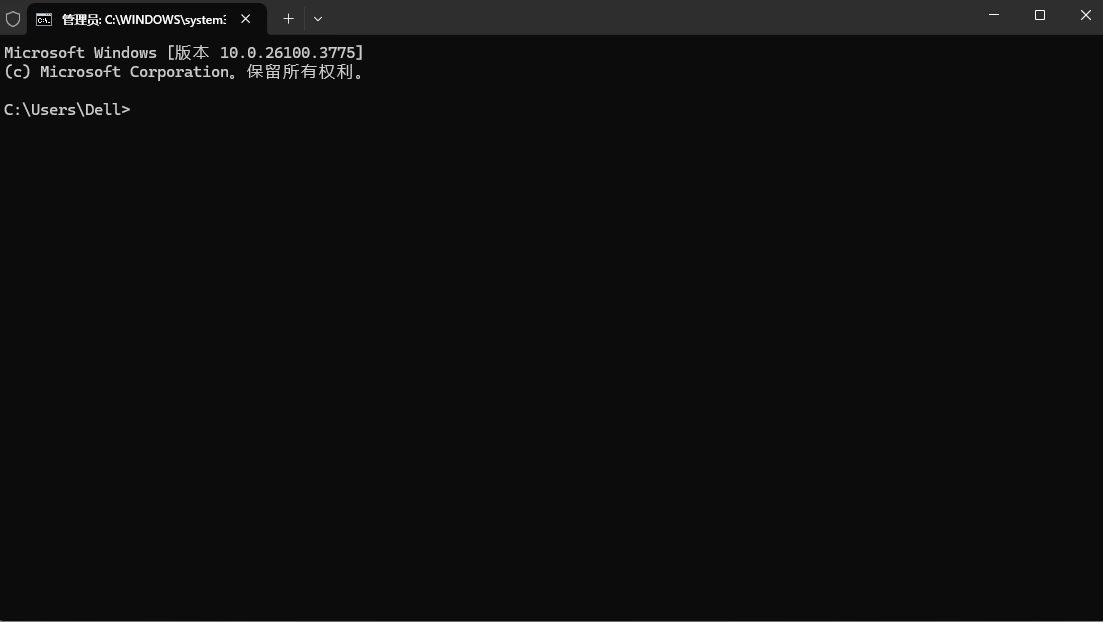1103x622 pixels.
Task: Click the C:\Users\Dell> prompt line
Action: tap(68, 110)
